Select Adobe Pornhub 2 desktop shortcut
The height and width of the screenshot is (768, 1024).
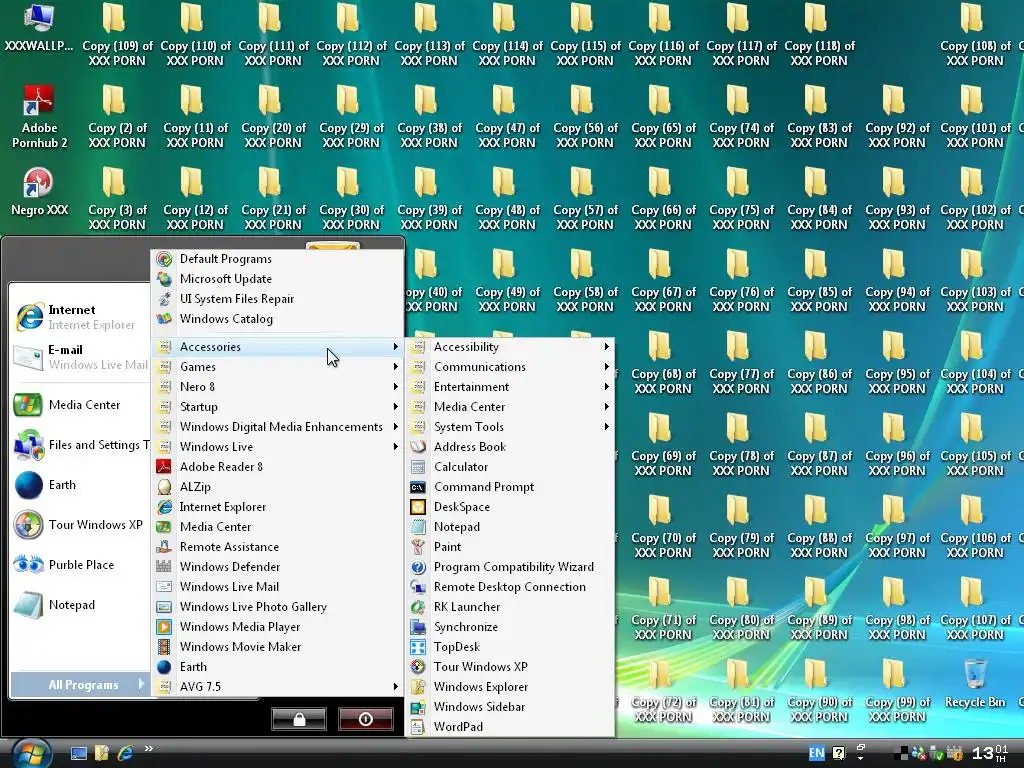point(39,118)
